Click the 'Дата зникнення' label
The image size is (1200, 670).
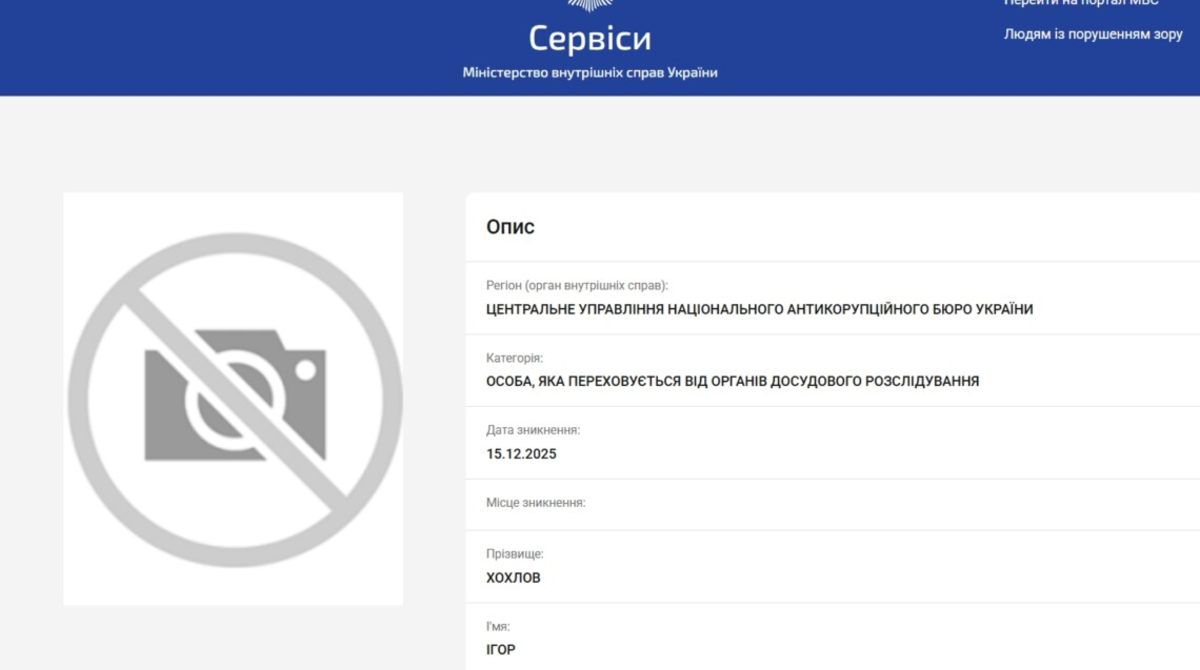[533, 430]
